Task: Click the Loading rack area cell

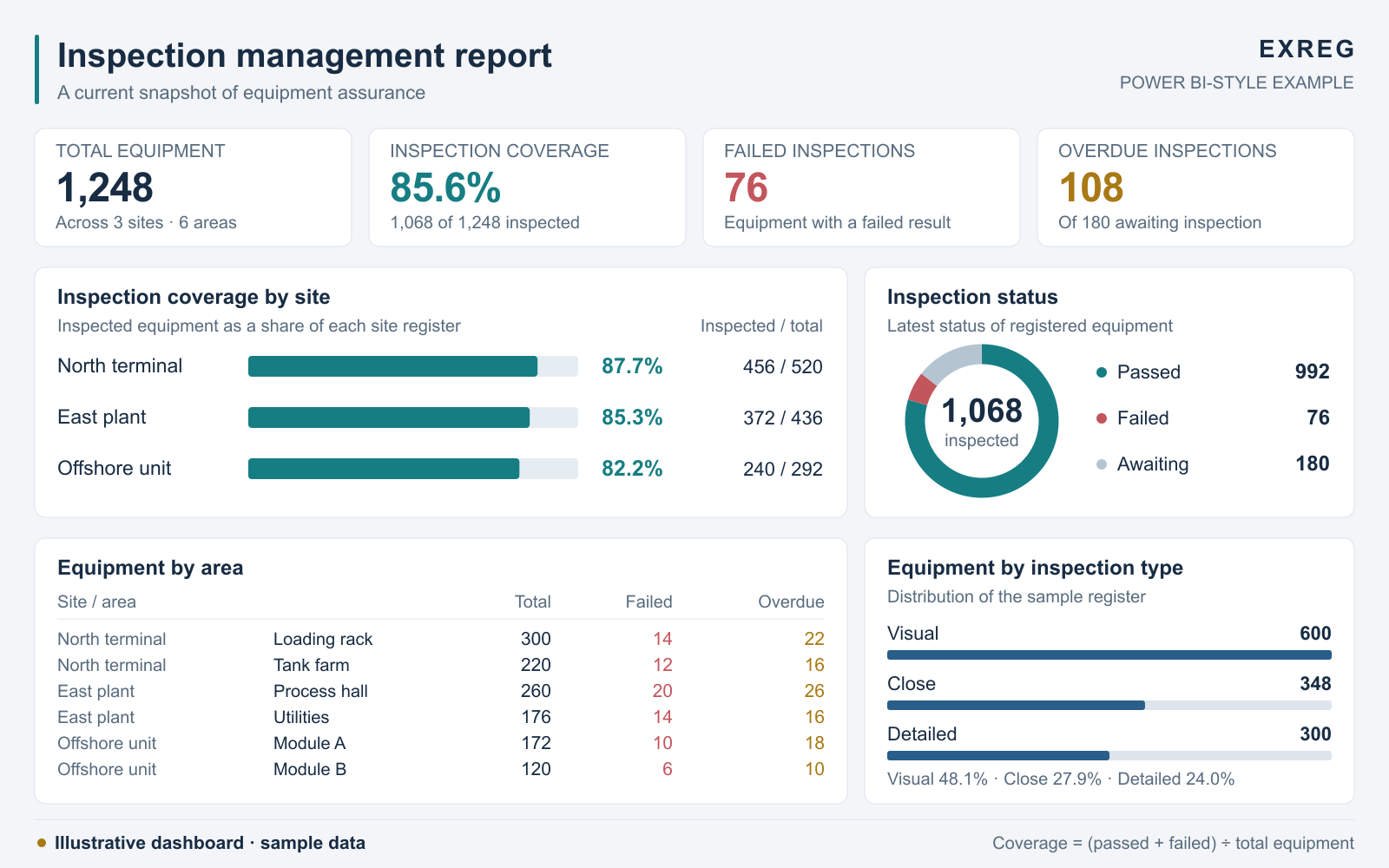Action: point(323,640)
